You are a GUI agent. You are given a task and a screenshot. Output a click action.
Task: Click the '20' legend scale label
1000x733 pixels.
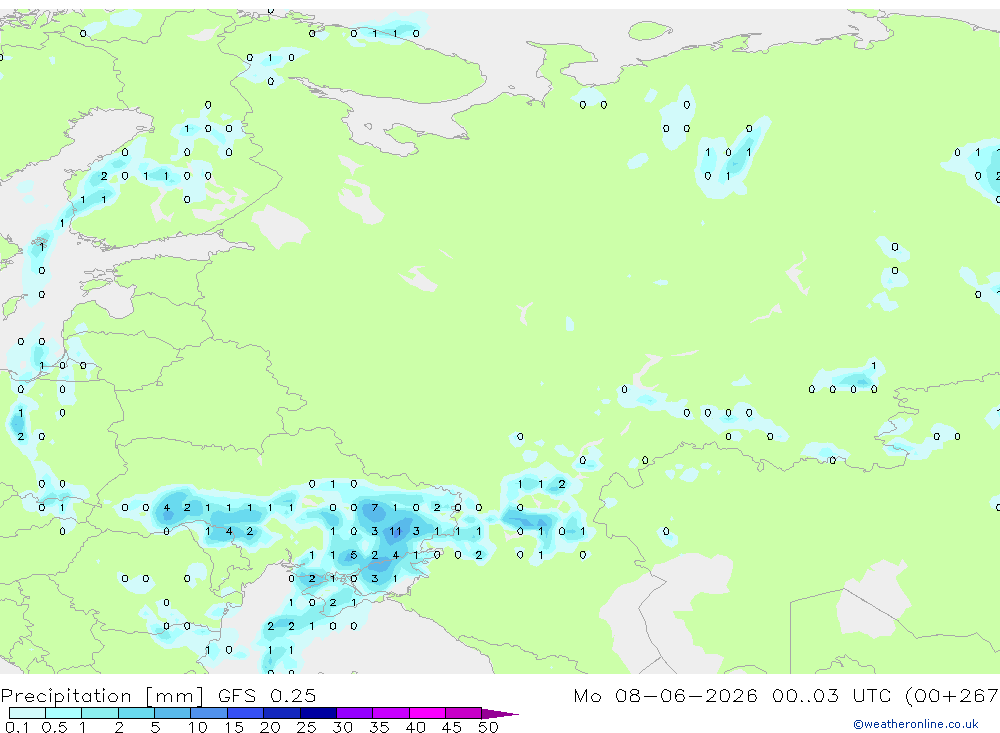[270, 727]
